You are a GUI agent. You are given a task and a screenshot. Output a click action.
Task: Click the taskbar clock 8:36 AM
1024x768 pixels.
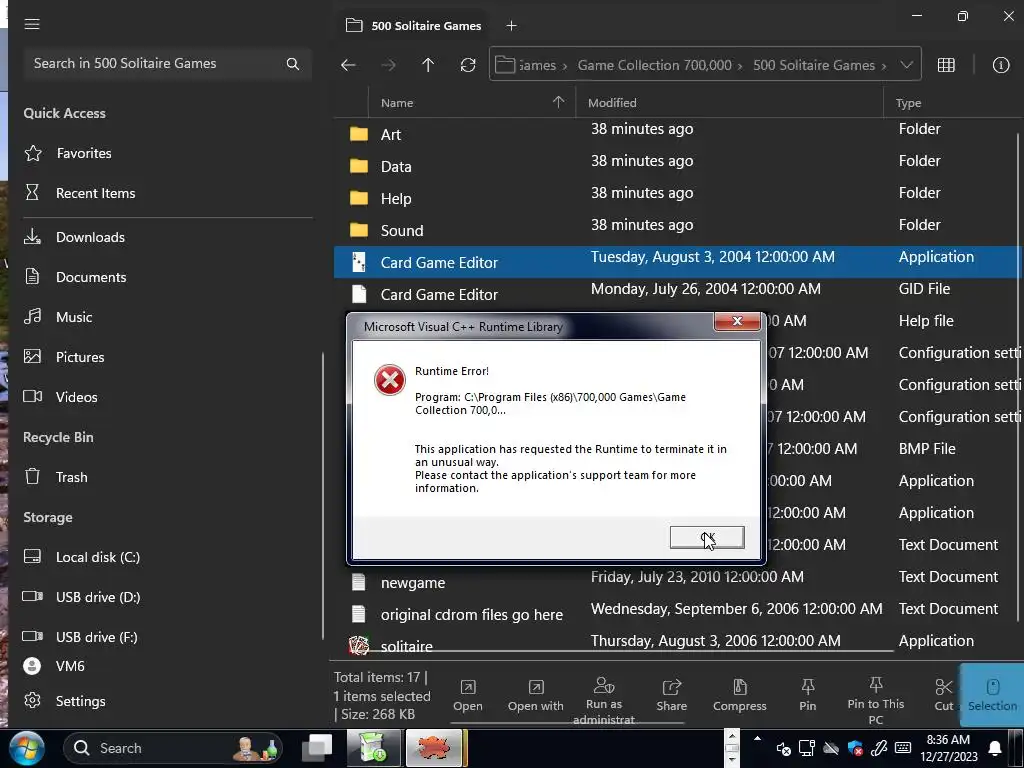tap(948, 748)
